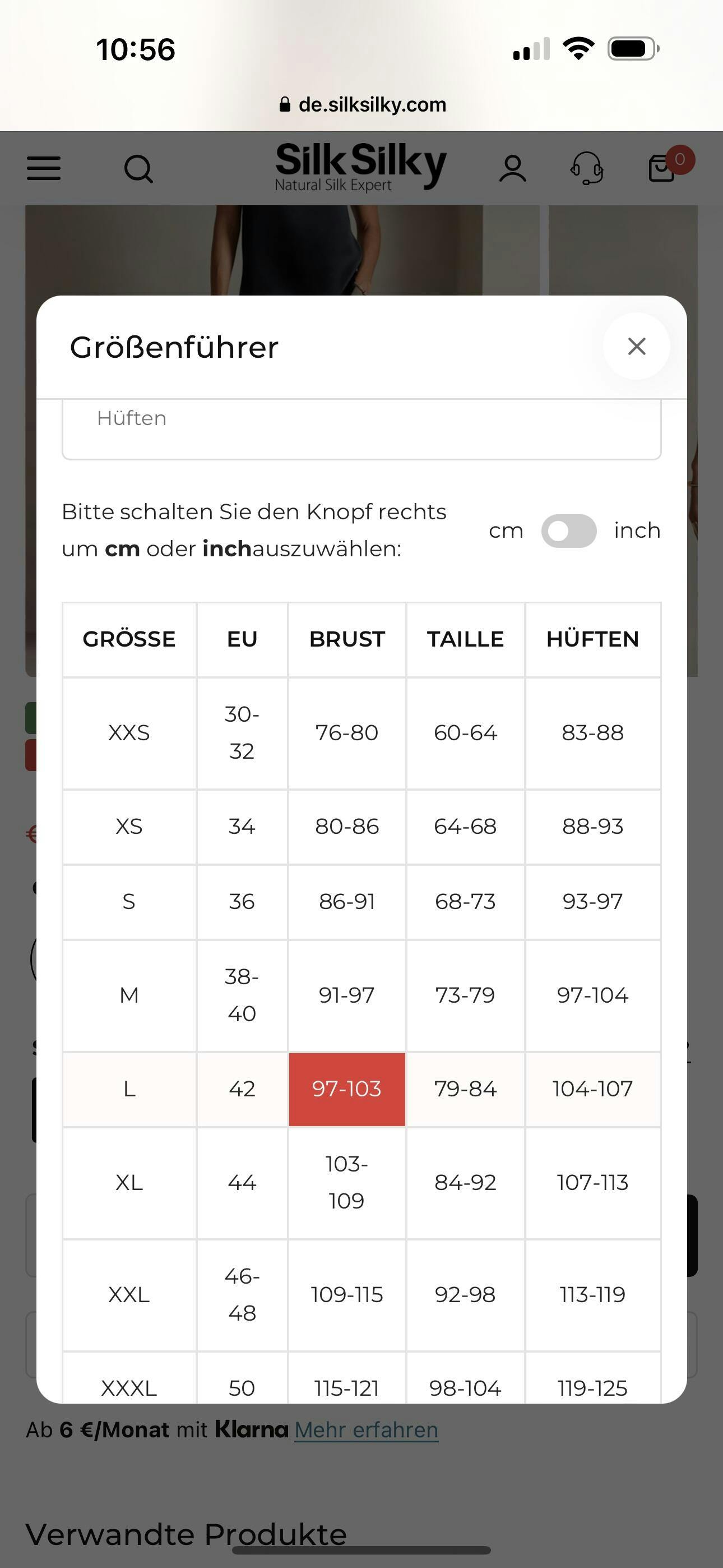The image size is (723, 1568).
Task: Select the L size row label
Action: (129, 1089)
